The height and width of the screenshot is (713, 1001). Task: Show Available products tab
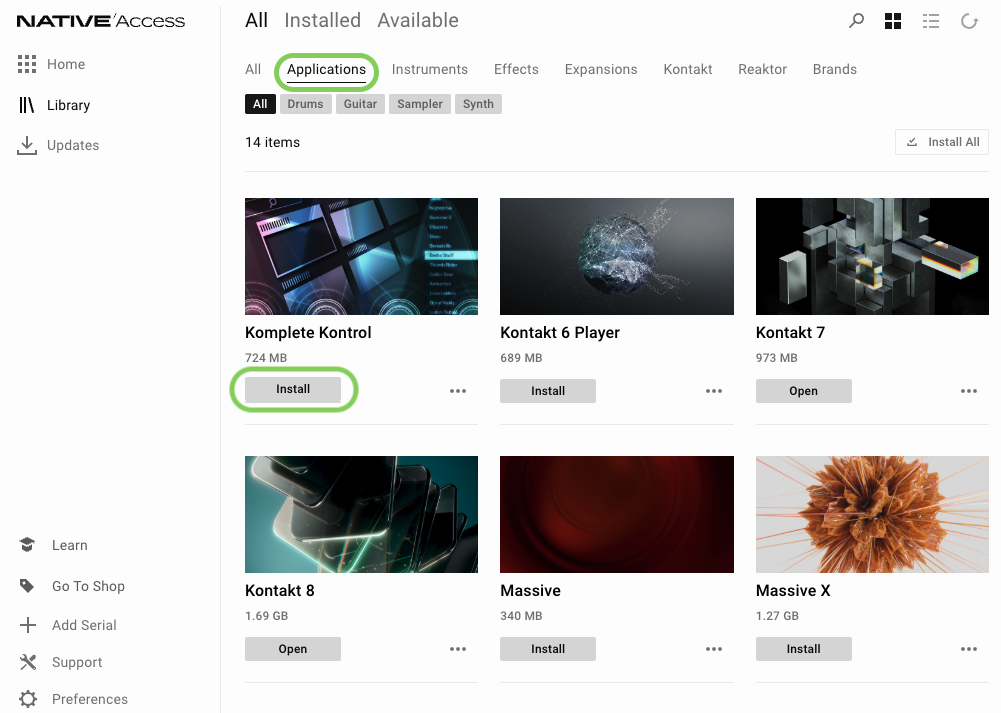point(418,20)
